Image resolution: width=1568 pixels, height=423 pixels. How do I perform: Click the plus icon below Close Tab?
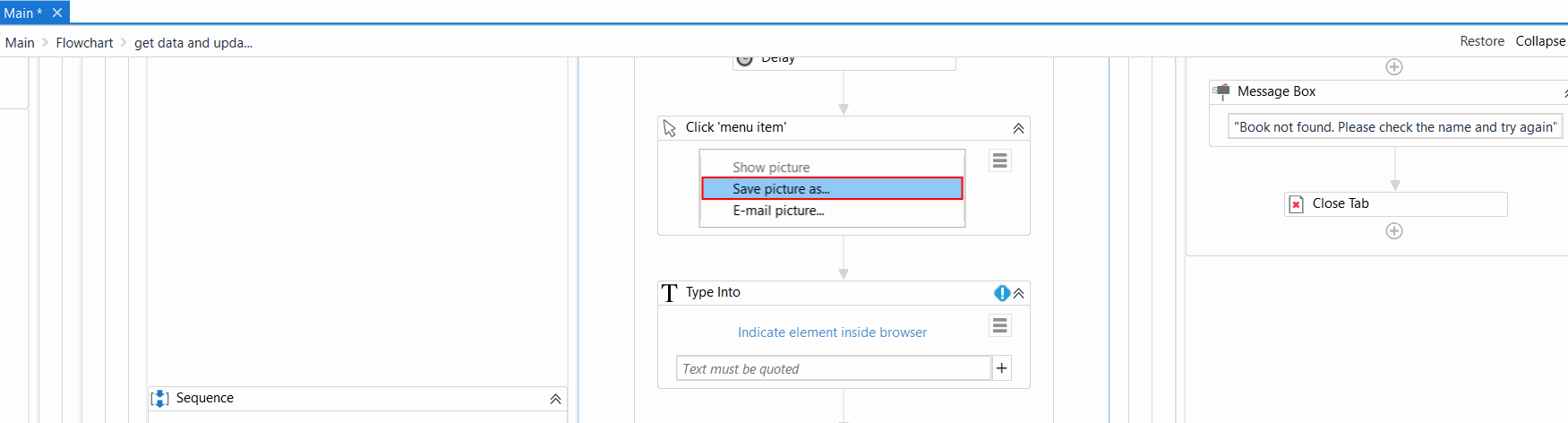coord(1394,231)
